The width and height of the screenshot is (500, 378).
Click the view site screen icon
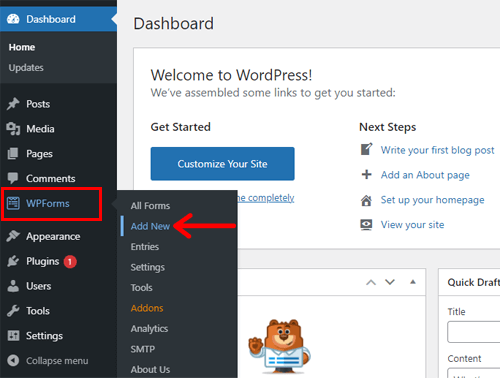point(366,225)
